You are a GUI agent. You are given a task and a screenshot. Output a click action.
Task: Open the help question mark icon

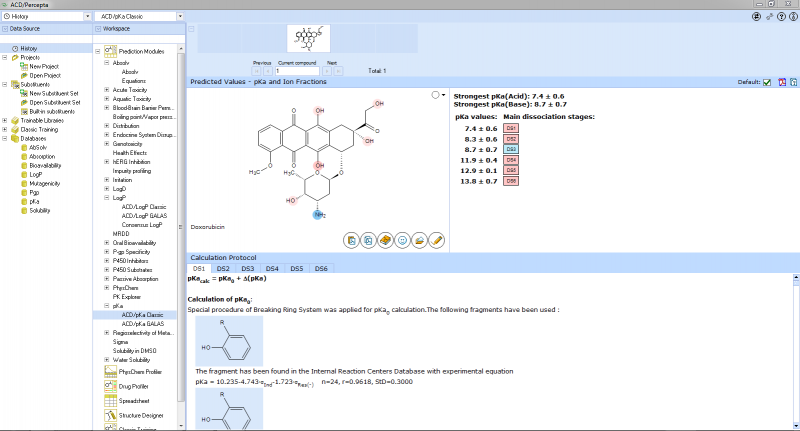(x=781, y=17)
